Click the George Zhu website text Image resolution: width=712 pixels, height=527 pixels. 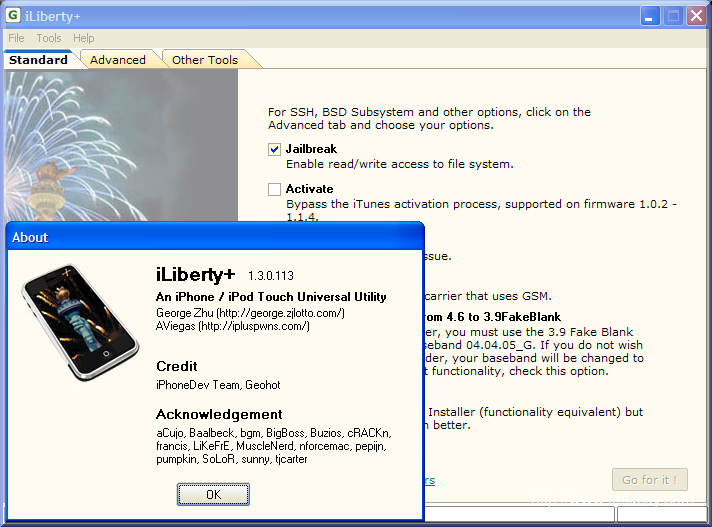(250, 313)
